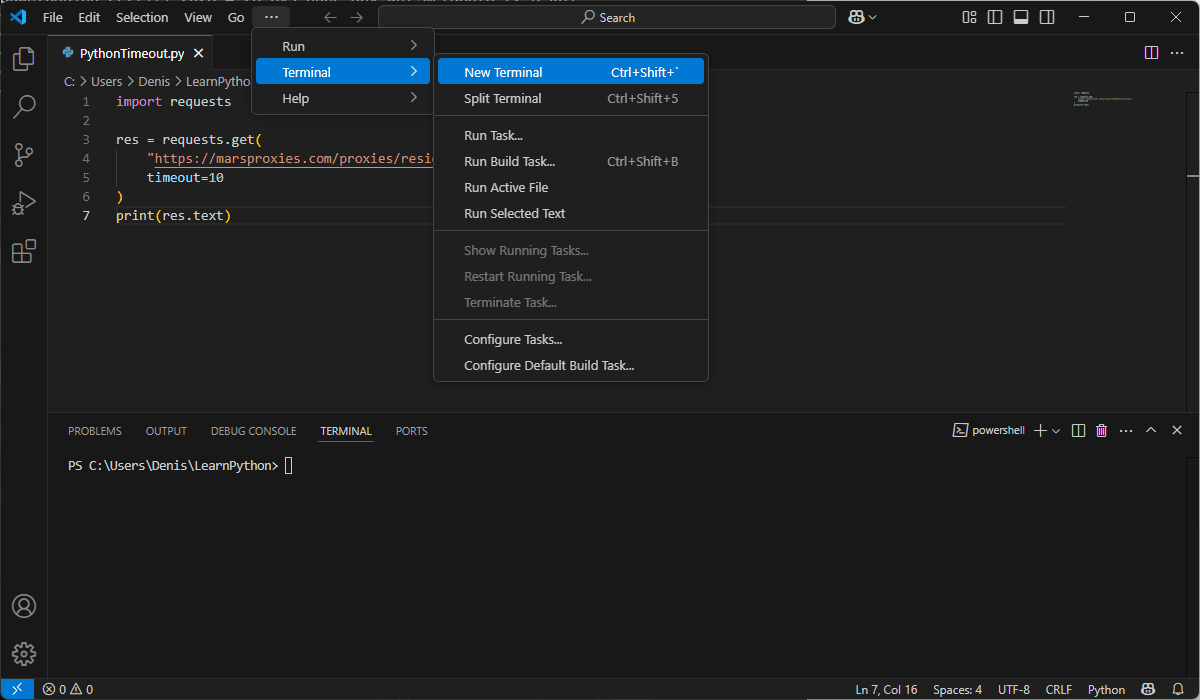
Task: Select Run Build Task... menu item
Action: coord(571,161)
